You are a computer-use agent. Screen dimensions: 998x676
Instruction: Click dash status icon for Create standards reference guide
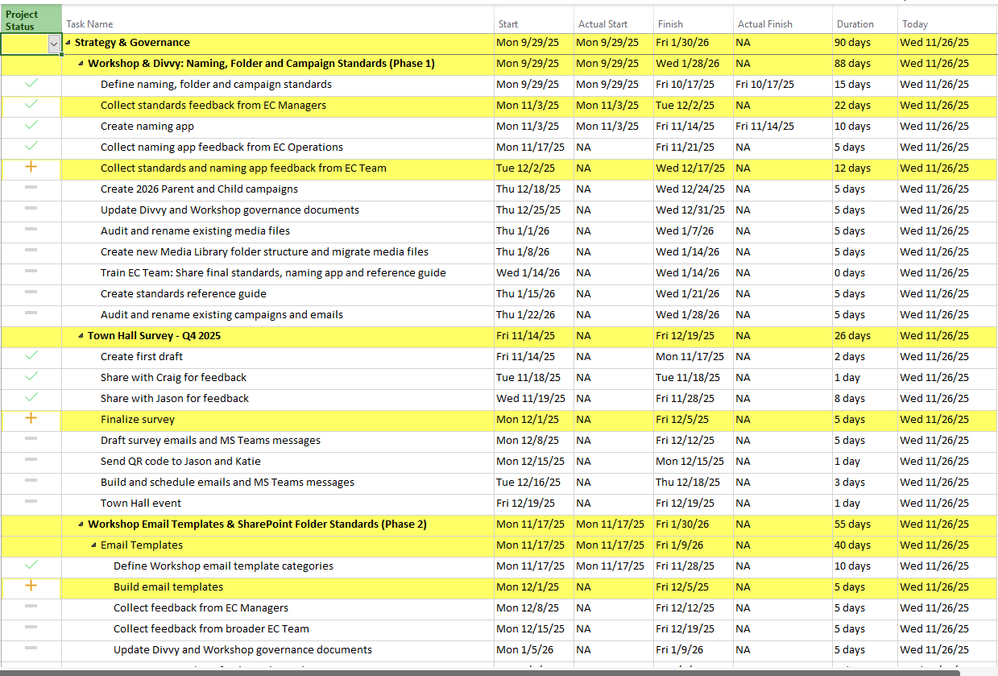coord(31,292)
